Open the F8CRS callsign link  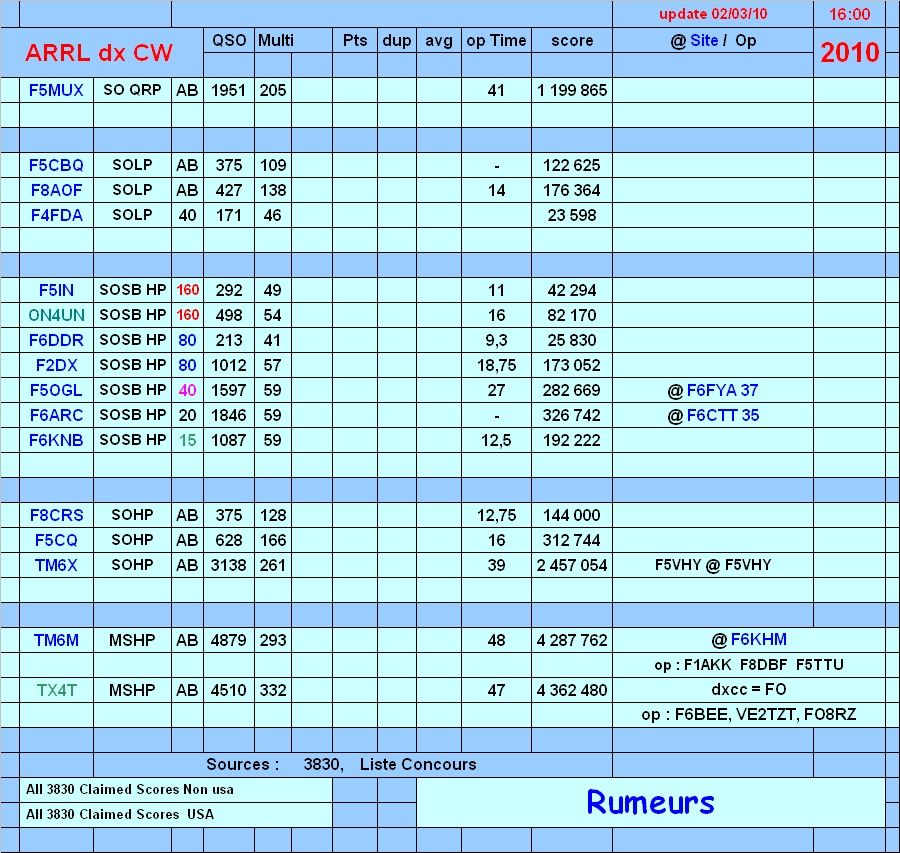[56, 515]
